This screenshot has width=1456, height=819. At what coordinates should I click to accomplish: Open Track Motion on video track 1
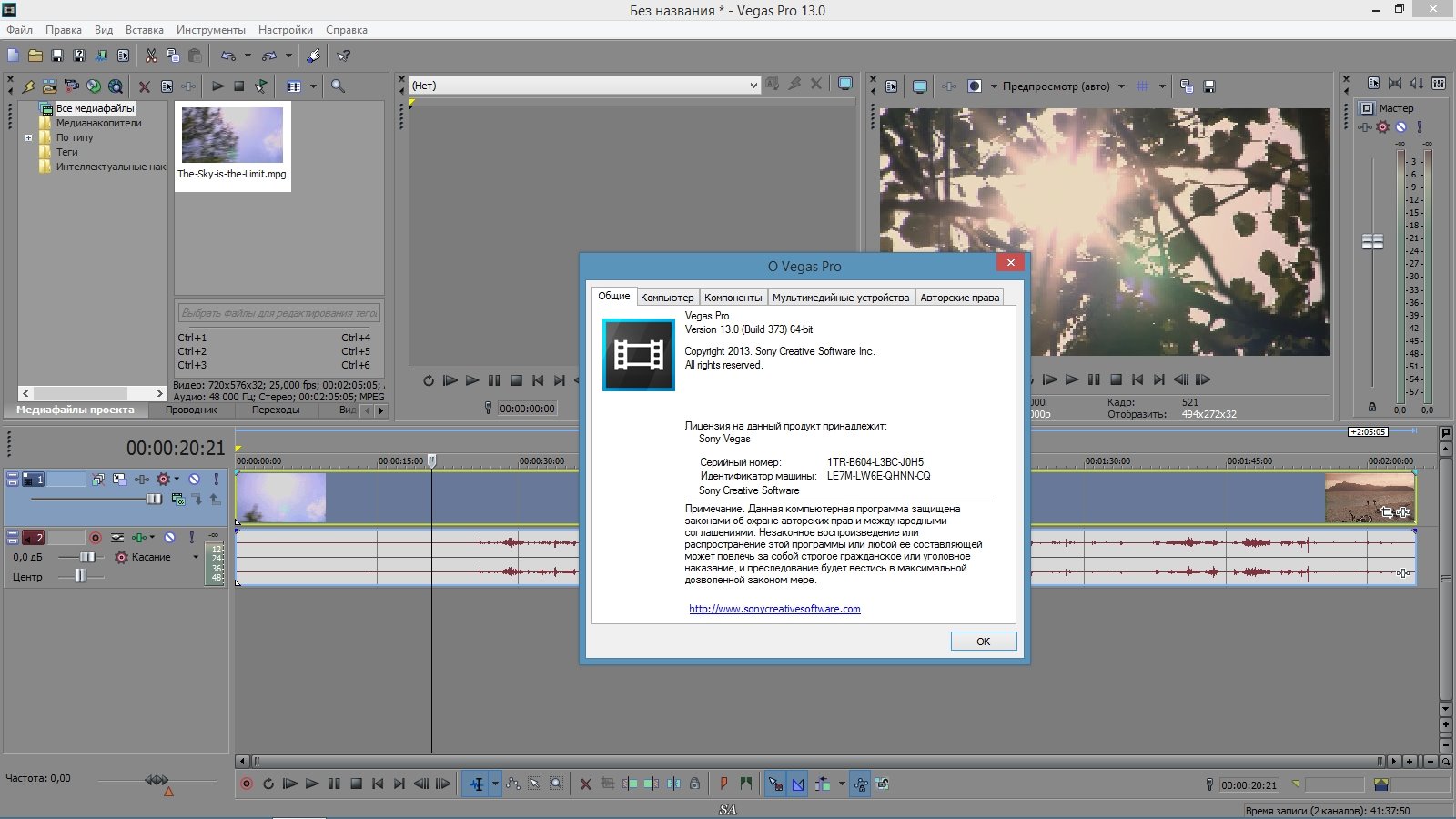click(x=119, y=479)
